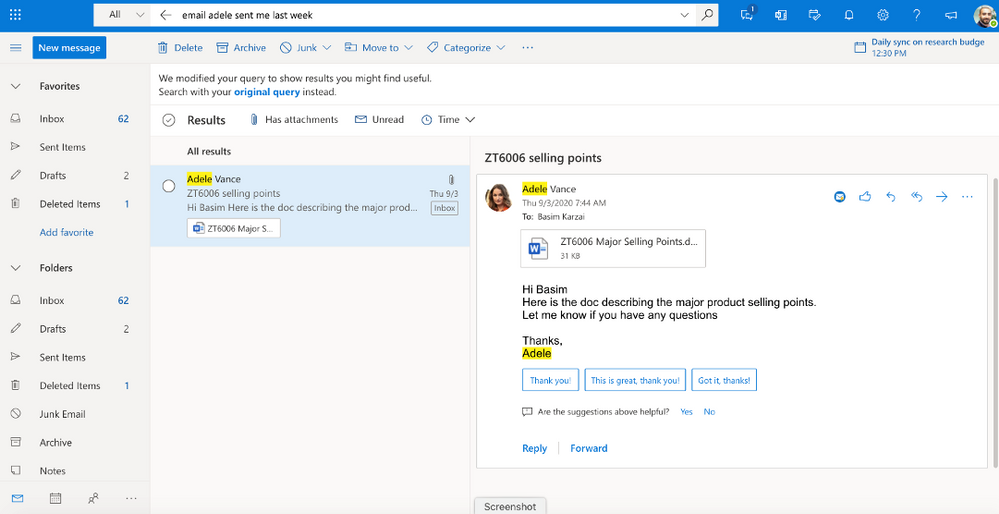Mark the message as Junk
This screenshot has height=514, width=999.
tap(299, 48)
